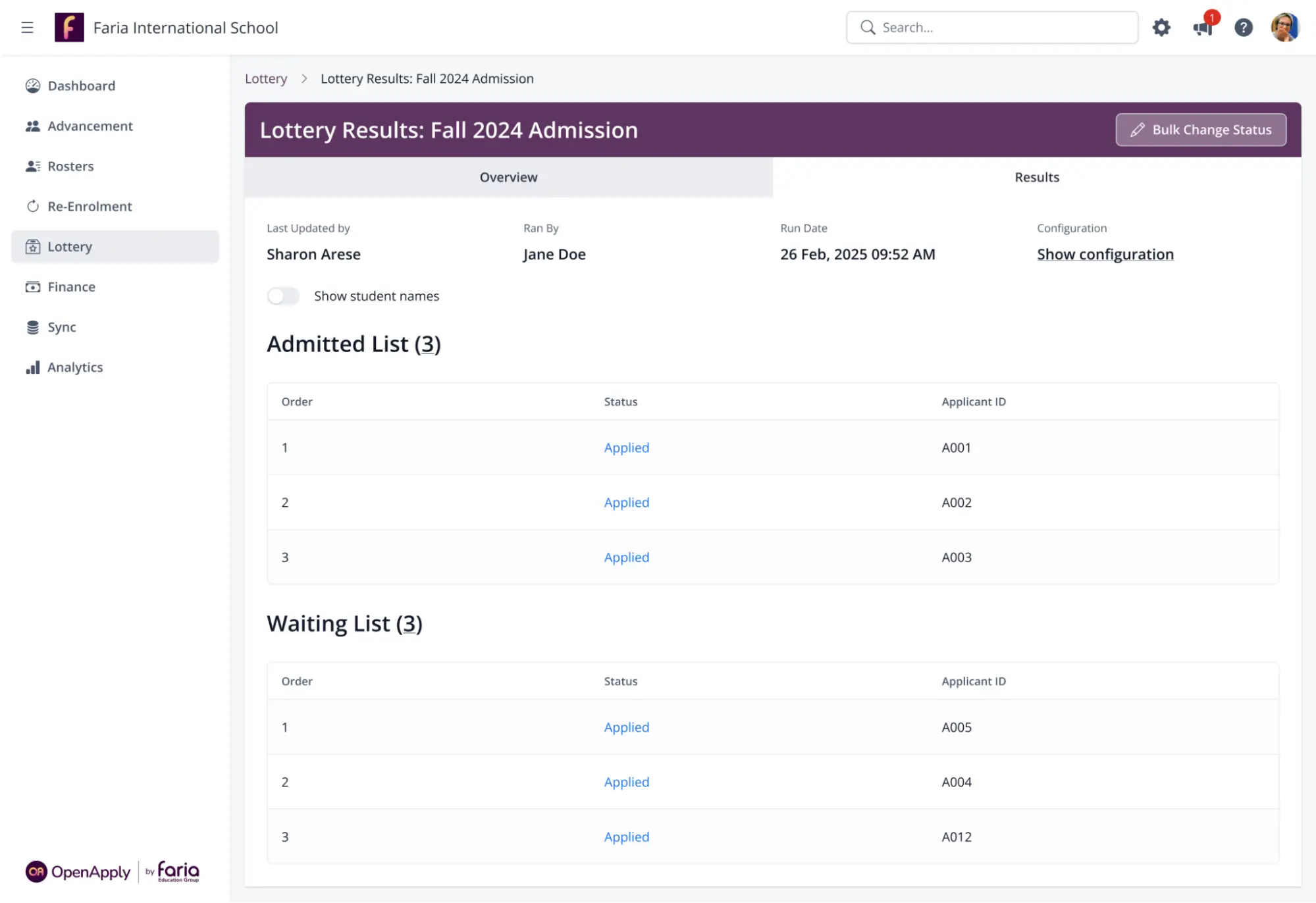
Task: Click in the Search field
Action: (992, 28)
